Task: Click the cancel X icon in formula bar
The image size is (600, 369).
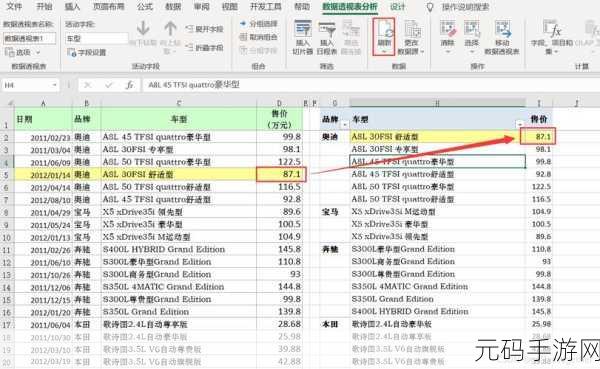Action: [88, 85]
